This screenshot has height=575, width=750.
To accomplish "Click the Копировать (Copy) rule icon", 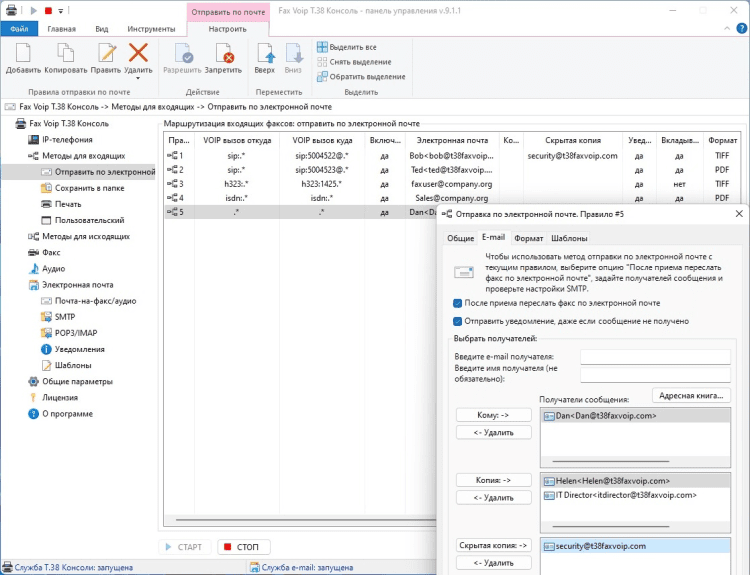I will (66, 53).
